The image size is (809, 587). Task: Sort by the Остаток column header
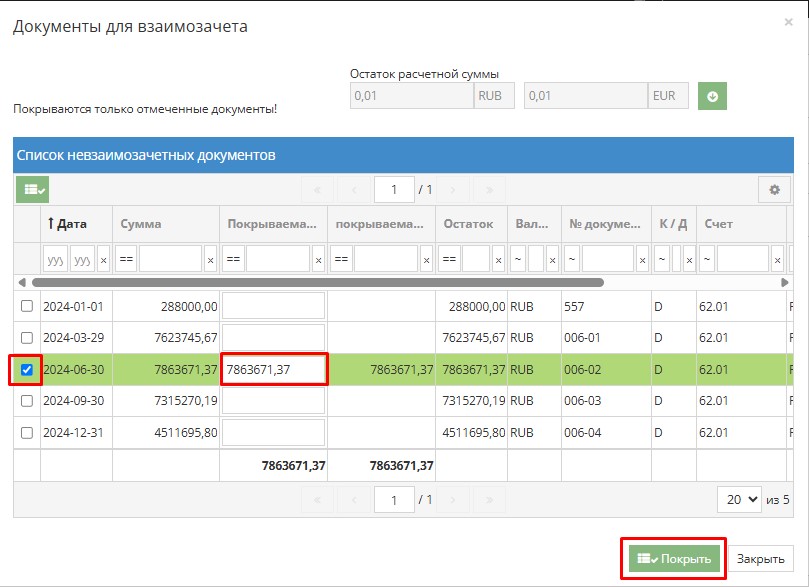pos(468,224)
